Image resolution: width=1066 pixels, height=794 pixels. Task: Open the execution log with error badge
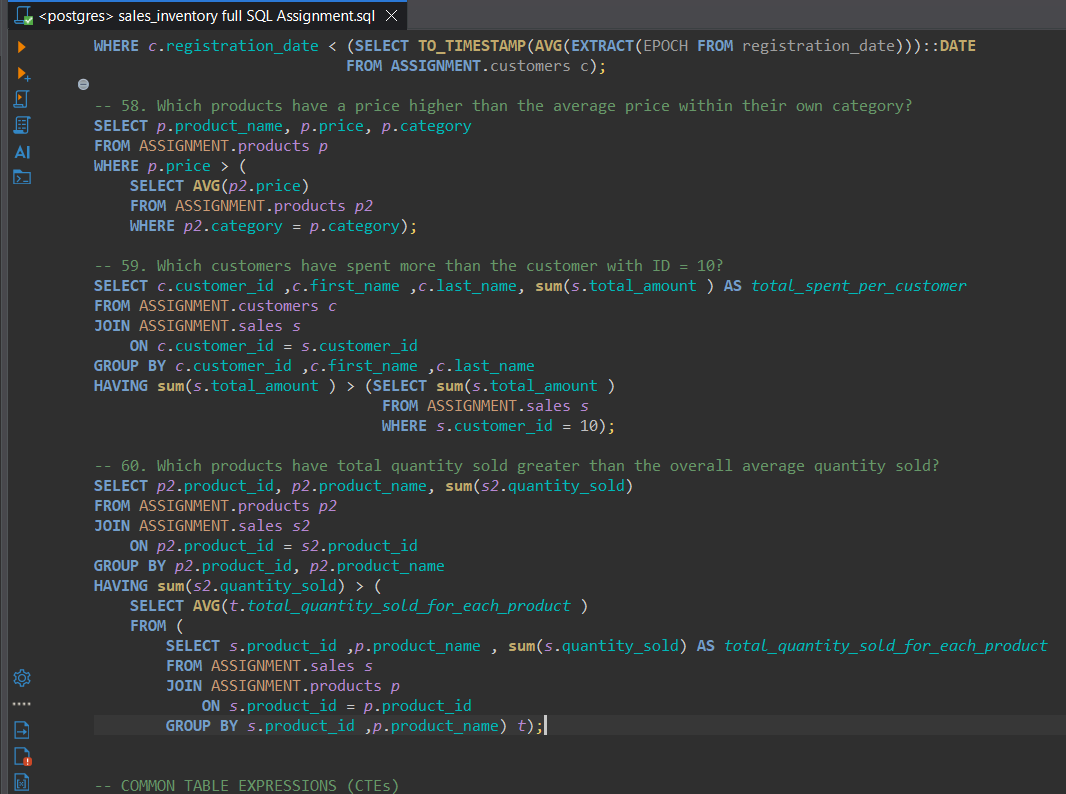click(x=22, y=756)
